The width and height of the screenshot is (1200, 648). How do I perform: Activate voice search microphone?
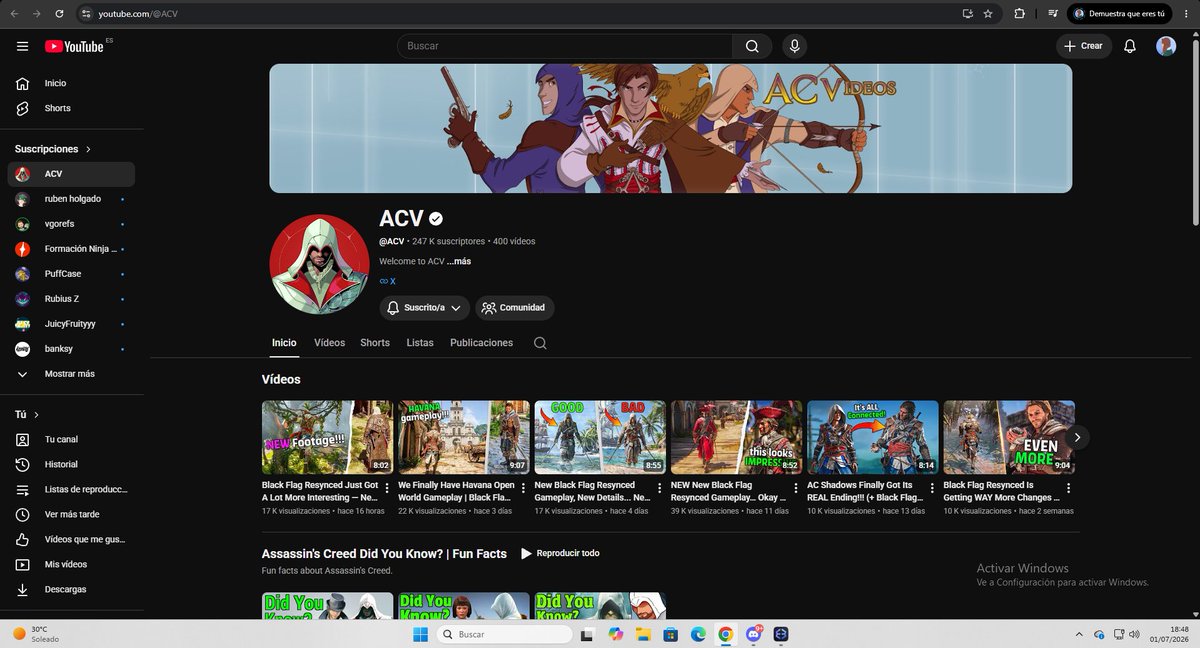click(794, 46)
